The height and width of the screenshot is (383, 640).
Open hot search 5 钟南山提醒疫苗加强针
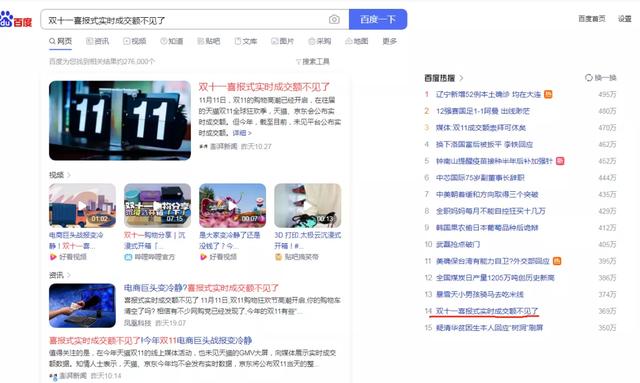tap(494, 161)
